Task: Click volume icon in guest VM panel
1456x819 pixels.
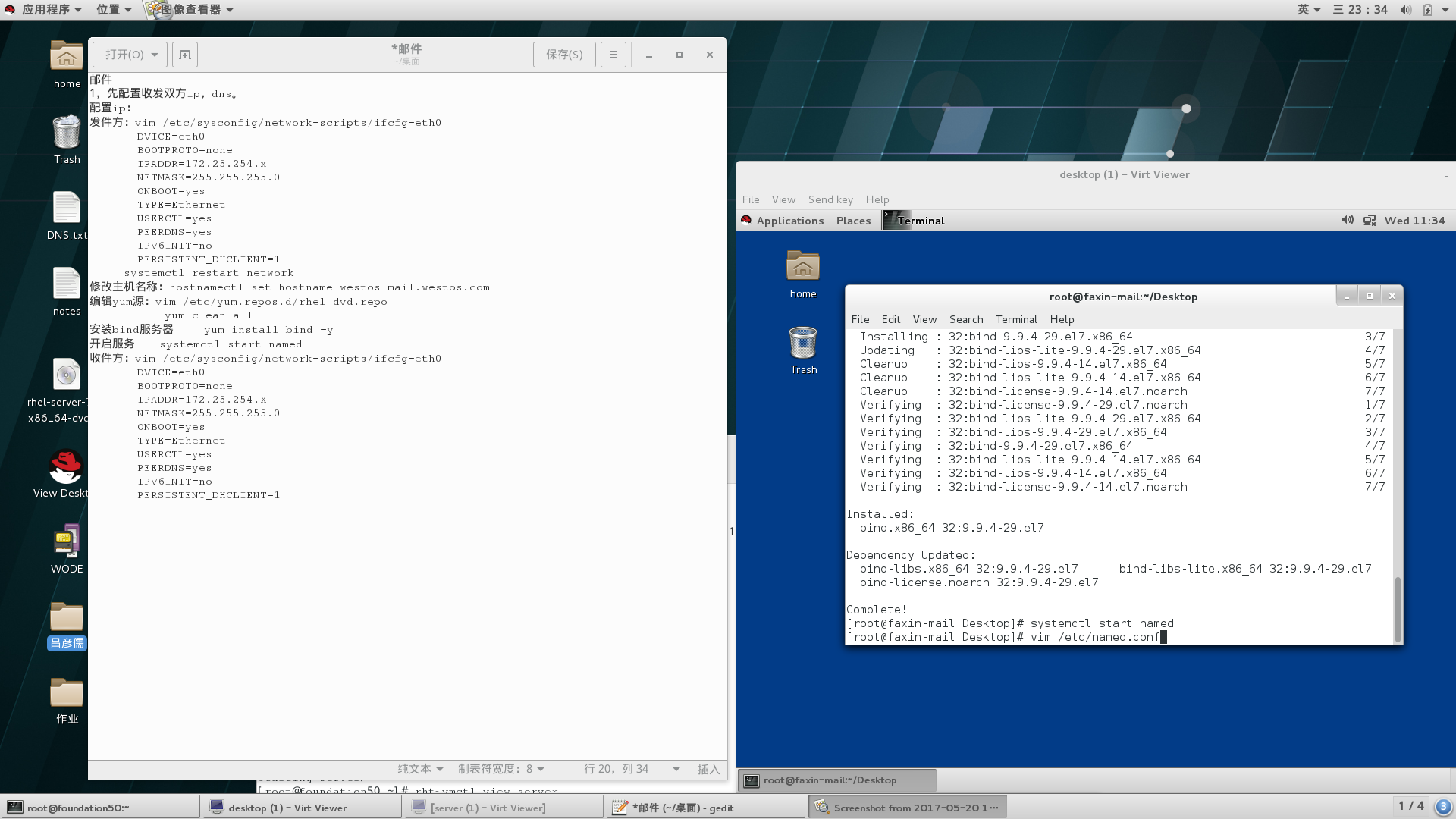Action: click(1348, 220)
